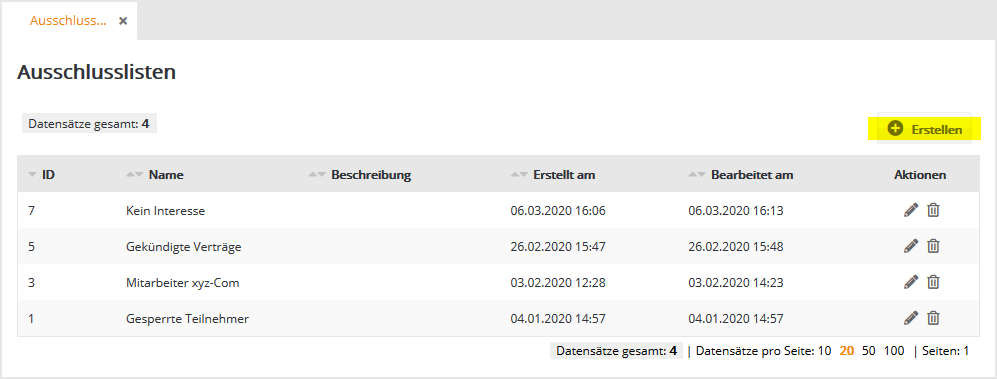Close the Ausschluss... tab
Screen dimensions: 997x379
(x=123, y=21)
